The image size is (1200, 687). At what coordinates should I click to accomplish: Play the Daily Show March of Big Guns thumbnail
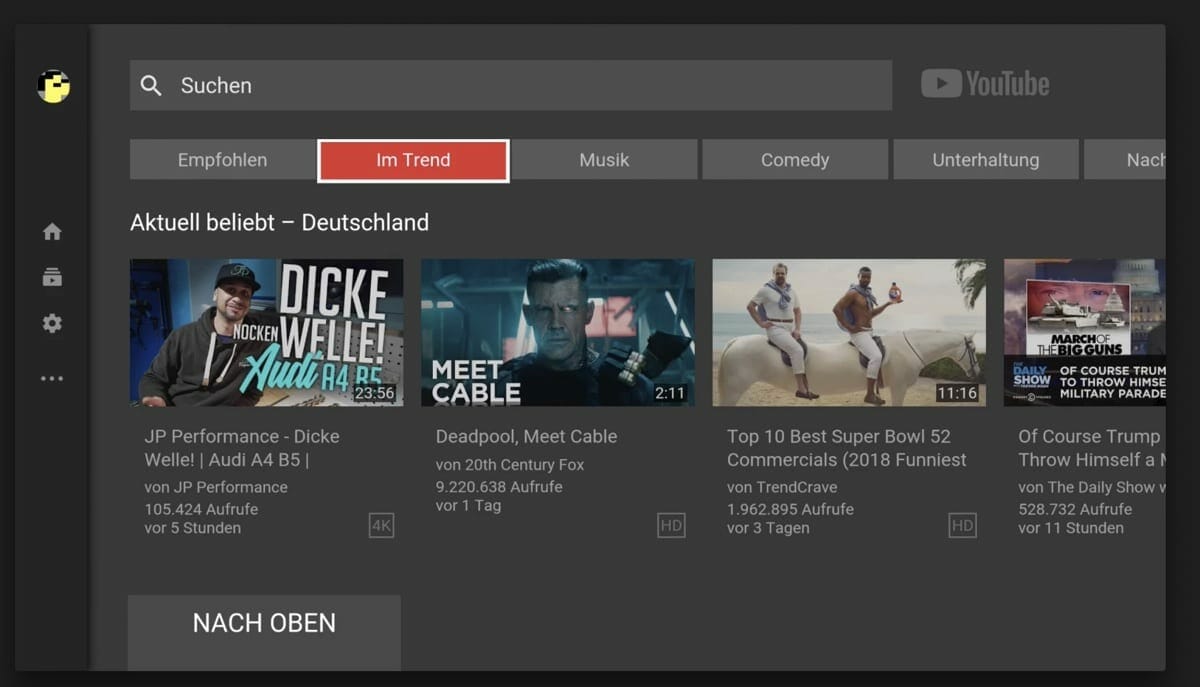1085,333
